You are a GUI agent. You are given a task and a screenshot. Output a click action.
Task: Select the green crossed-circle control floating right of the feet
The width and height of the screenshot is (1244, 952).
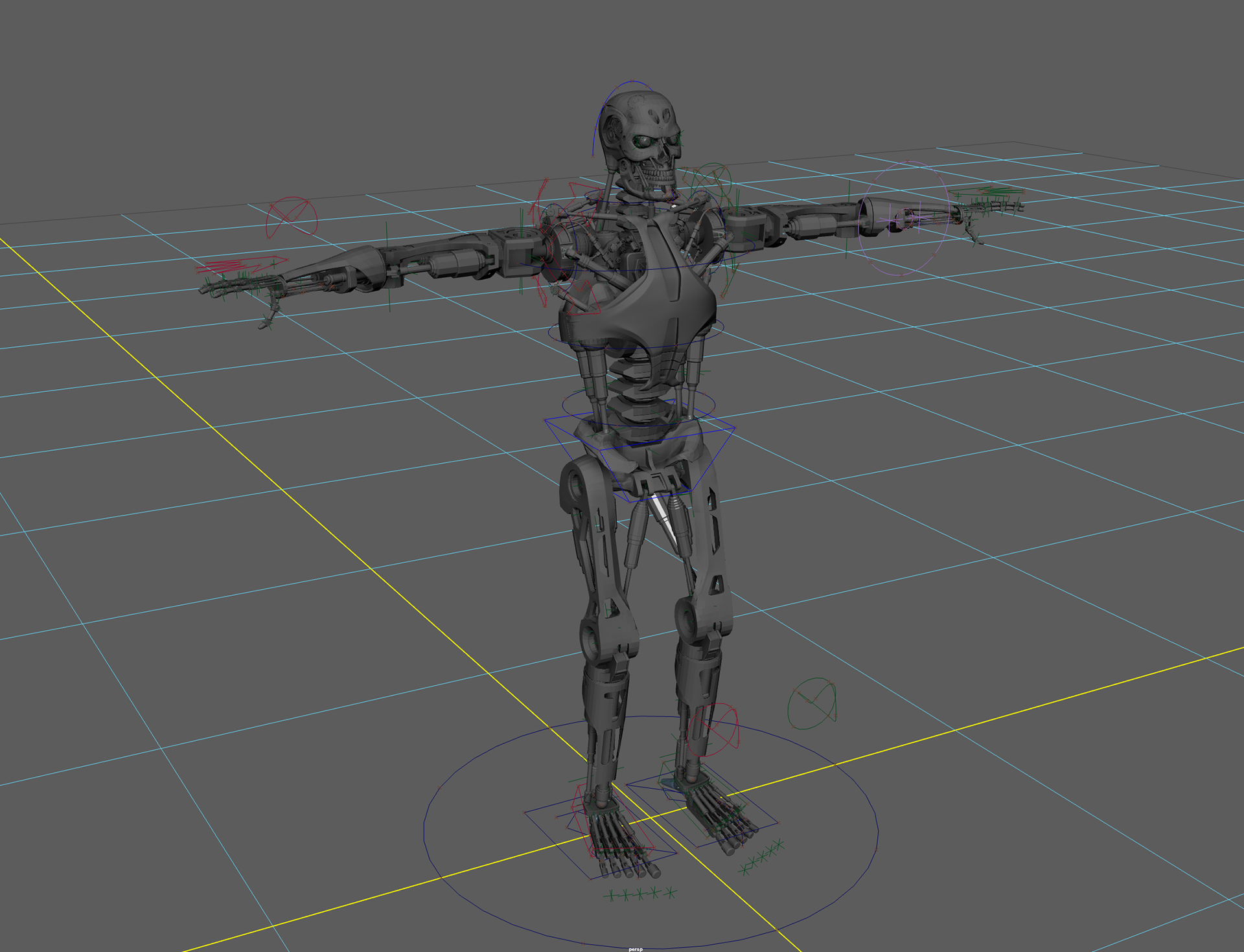(812, 704)
